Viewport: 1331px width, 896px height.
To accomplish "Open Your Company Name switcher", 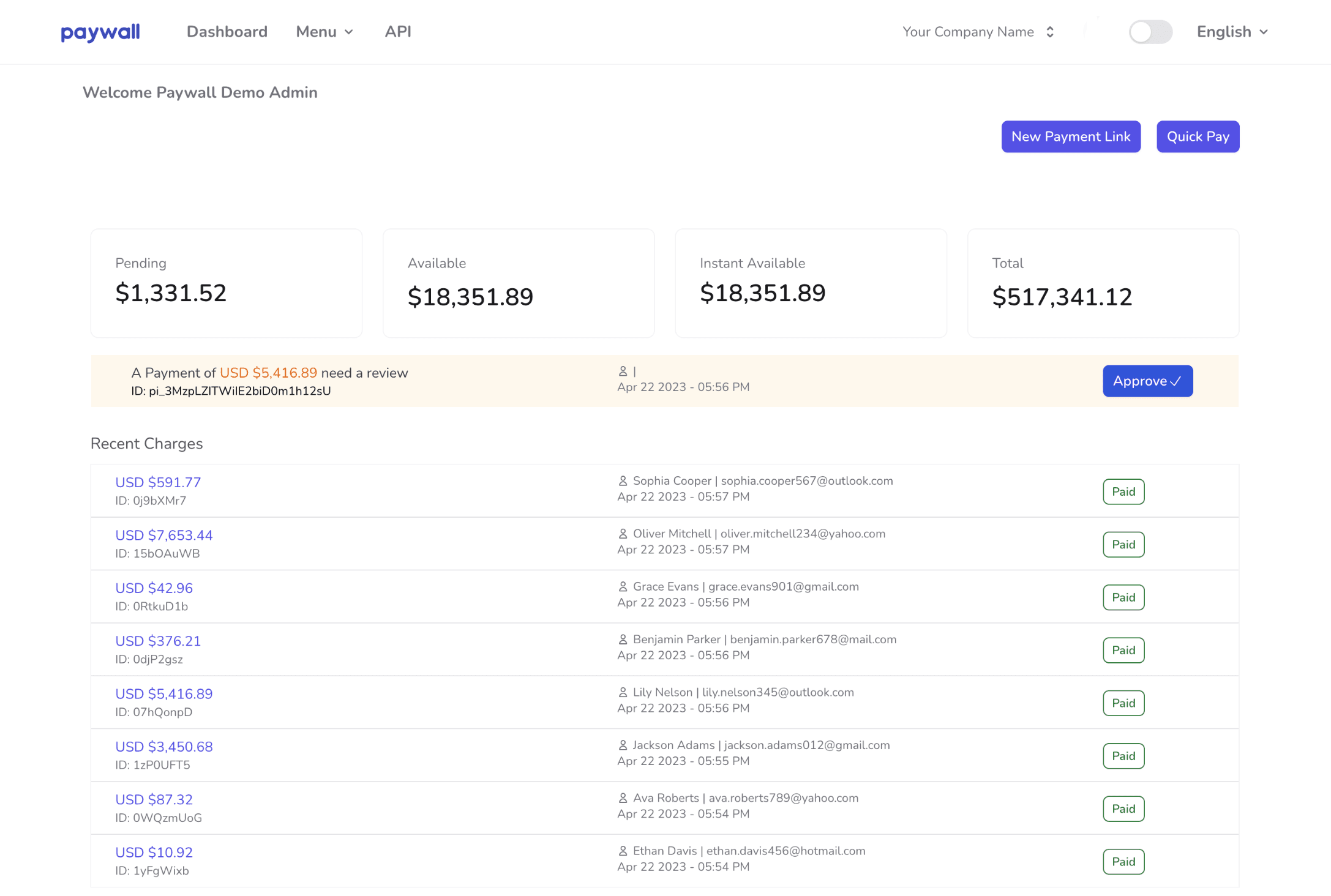I will pyautogui.click(x=978, y=32).
